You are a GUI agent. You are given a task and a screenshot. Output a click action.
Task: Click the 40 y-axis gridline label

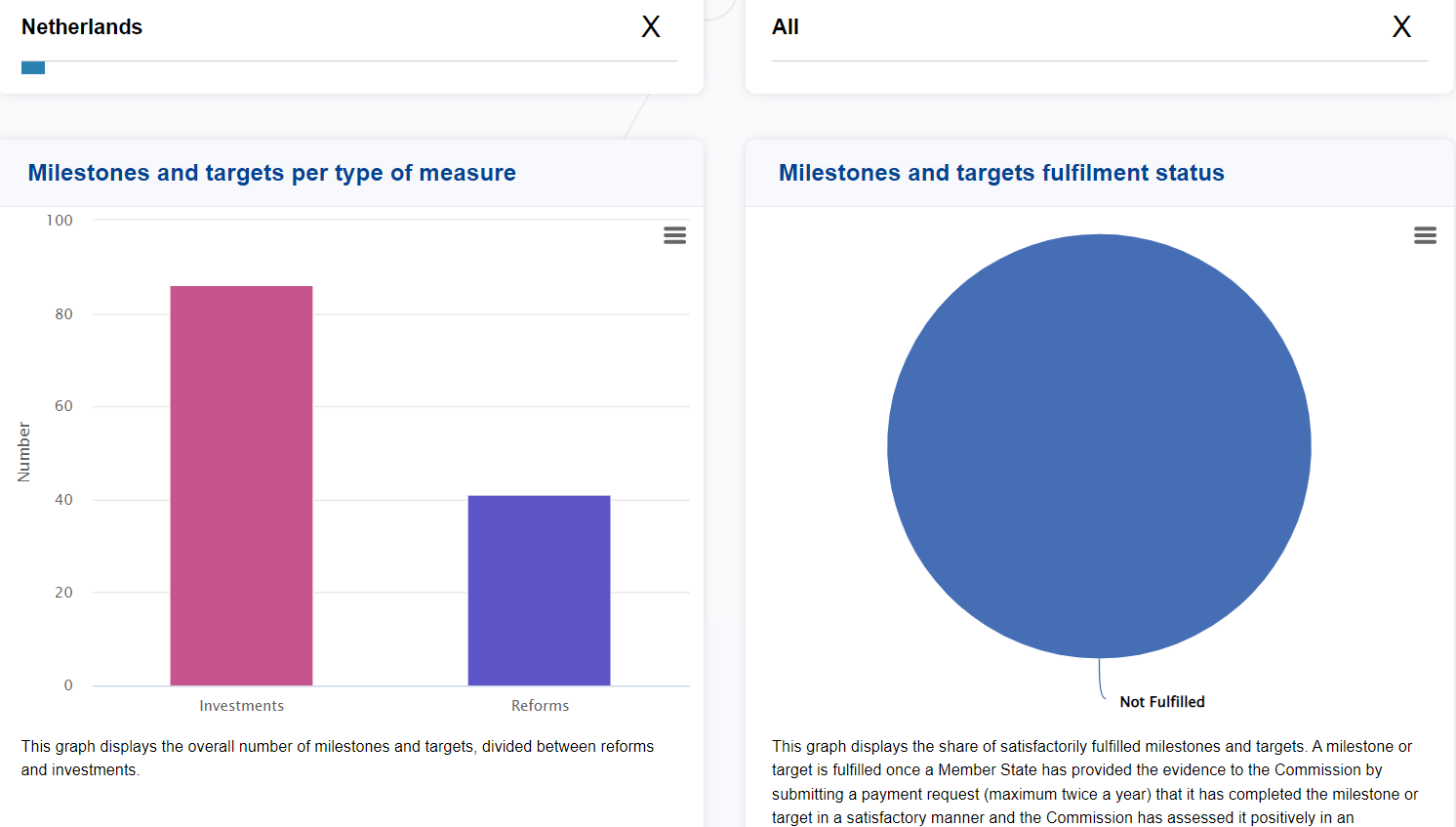(63, 500)
